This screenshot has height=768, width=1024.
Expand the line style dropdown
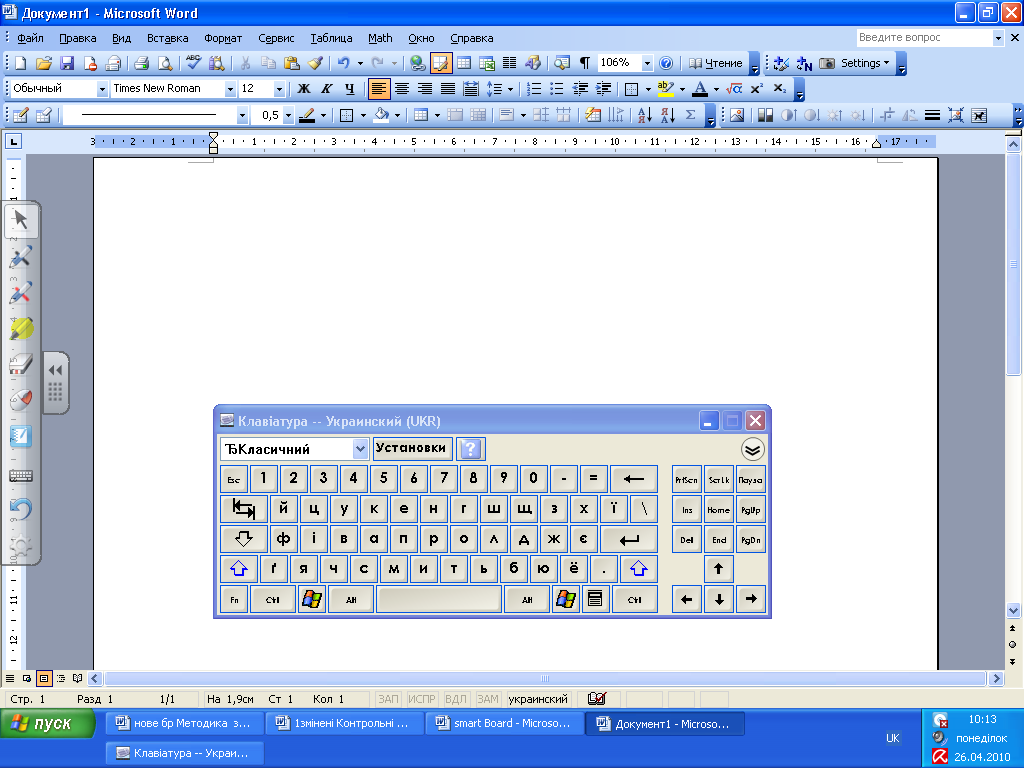tap(242, 115)
